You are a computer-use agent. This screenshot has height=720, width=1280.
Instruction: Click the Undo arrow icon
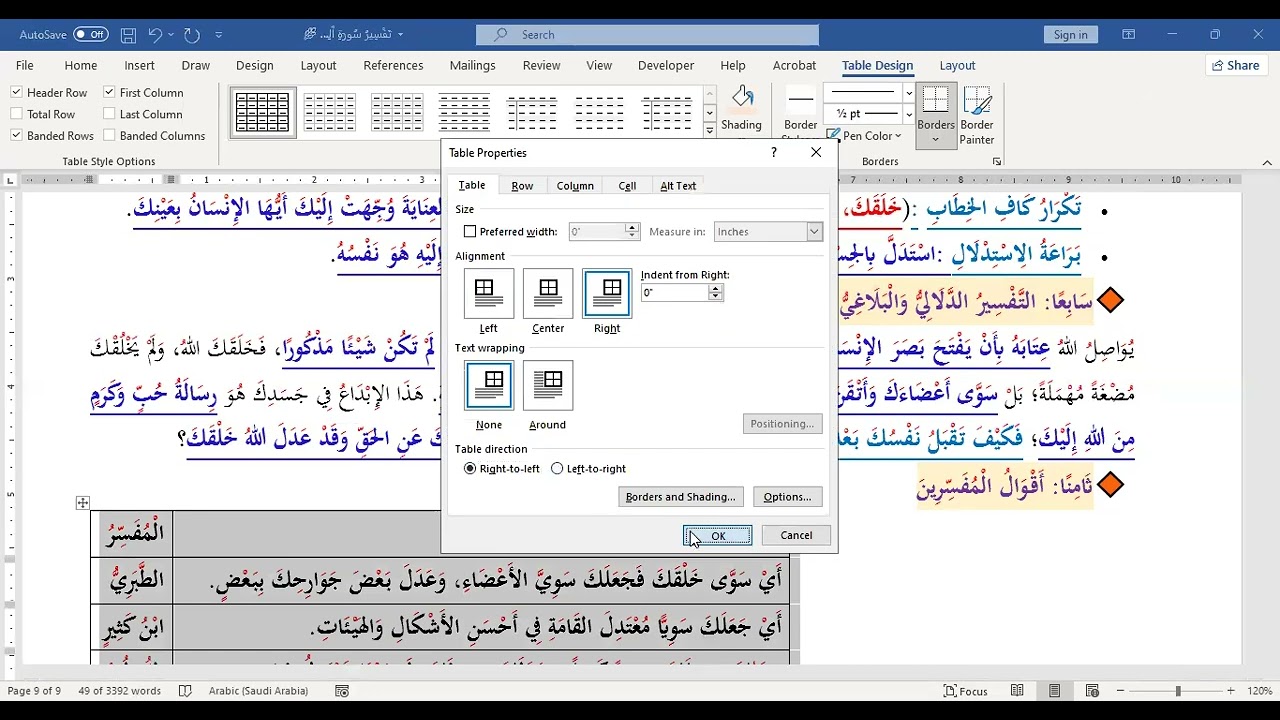pyautogui.click(x=155, y=34)
